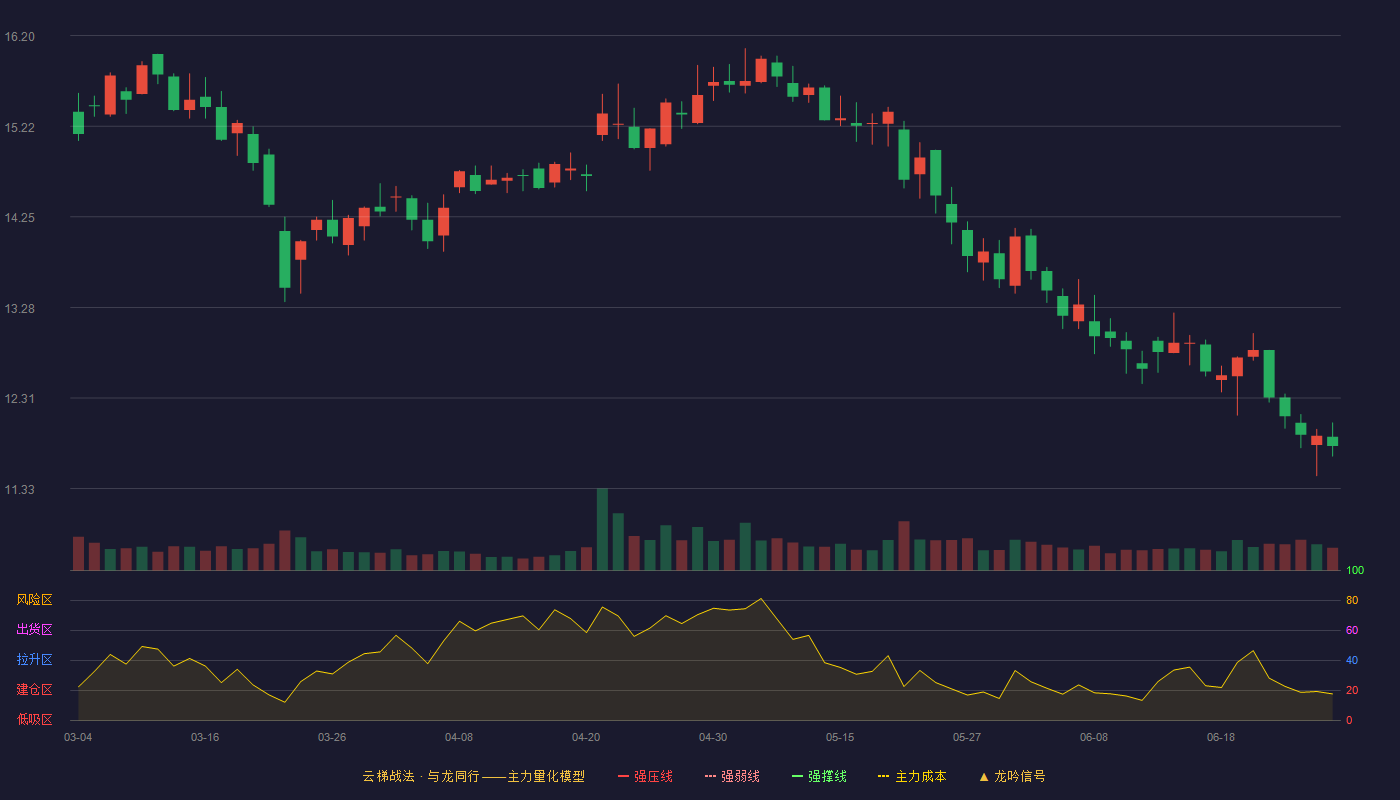The height and width of the screenshot is (800, 1400).
Task: Select the 出货区 zone label
Action: coord(34,630)
